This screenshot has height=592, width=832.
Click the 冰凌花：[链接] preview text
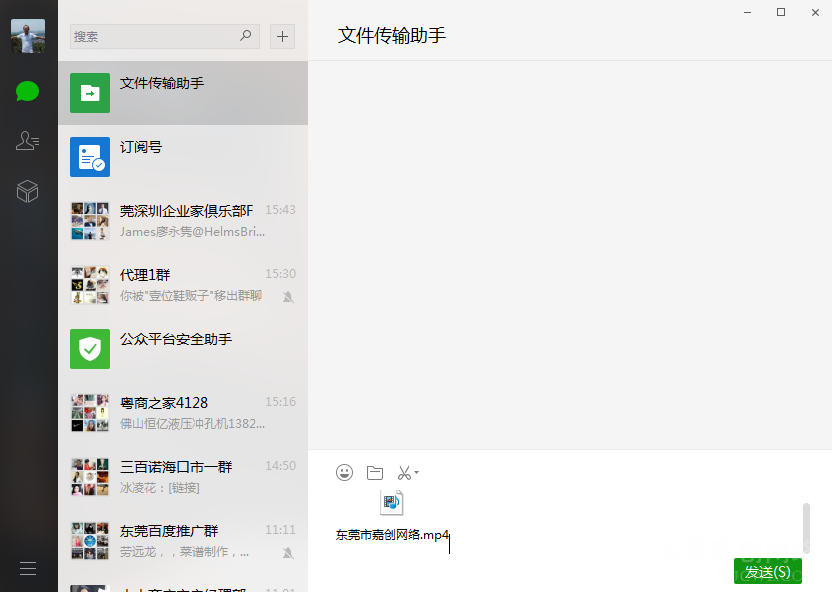point(160,488)
